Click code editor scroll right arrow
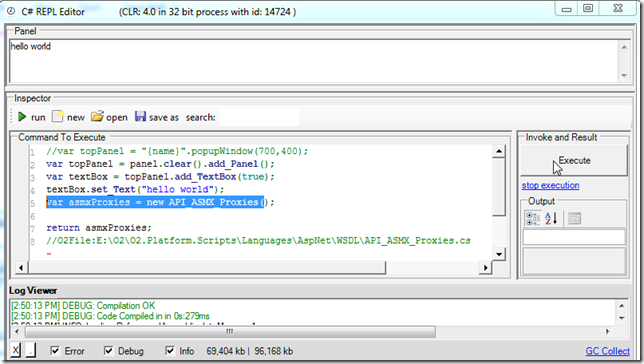The image size is (644, 364). click(x=486, y=268)
